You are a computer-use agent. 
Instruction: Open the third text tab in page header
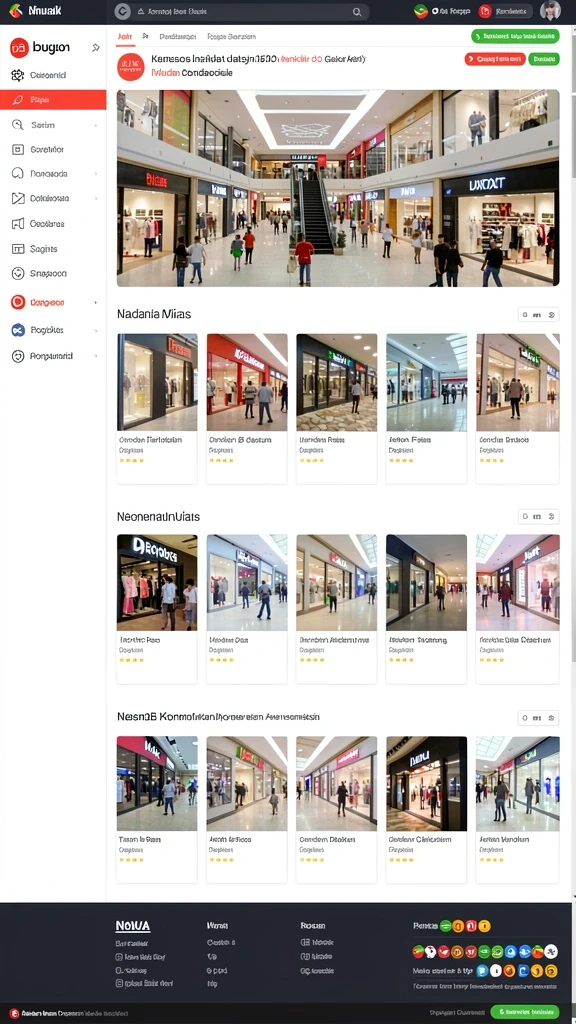coord(231,37)
